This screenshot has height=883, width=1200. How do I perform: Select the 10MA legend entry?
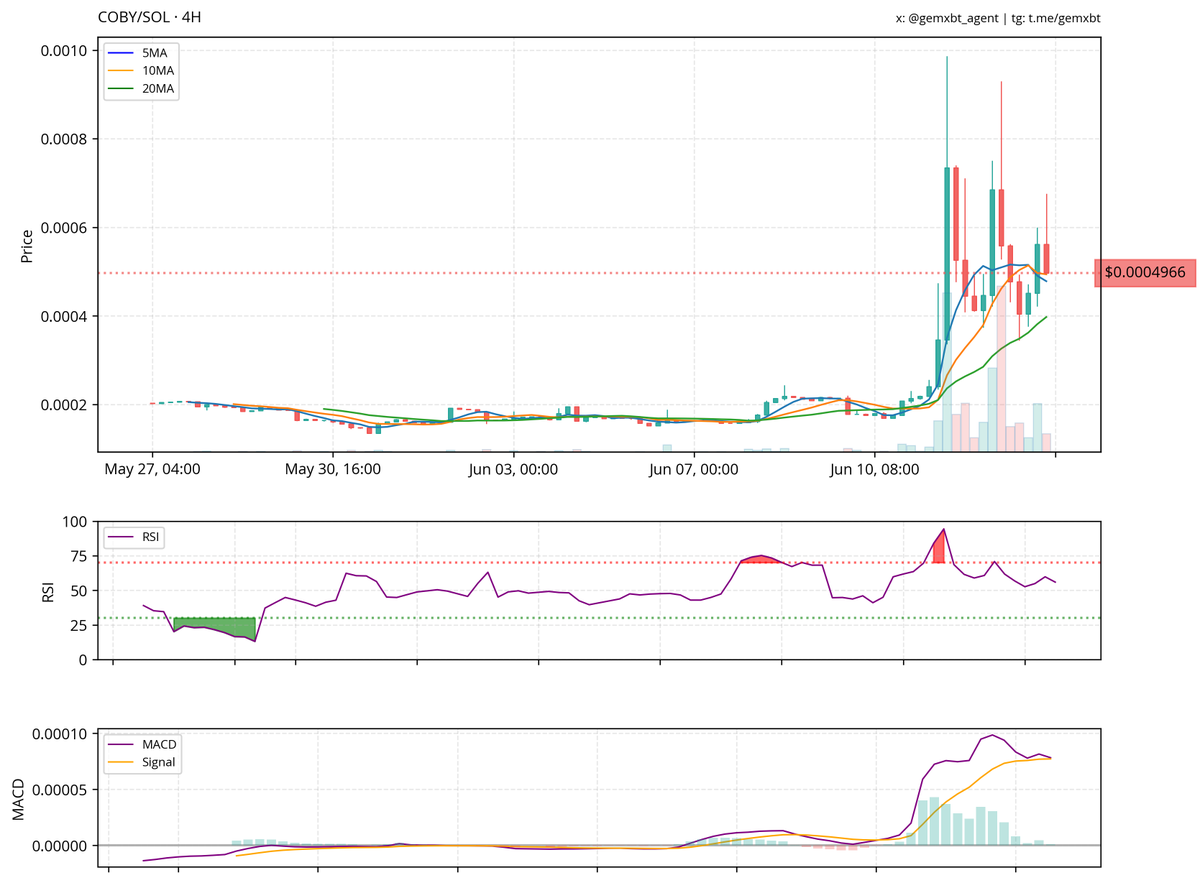tap(142, 71)
